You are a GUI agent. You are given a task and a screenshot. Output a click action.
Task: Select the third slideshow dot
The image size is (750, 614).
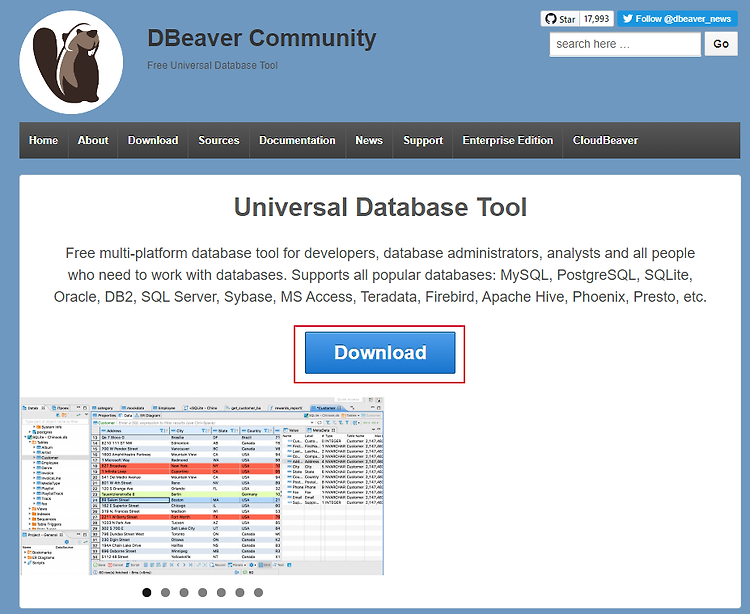184,592
